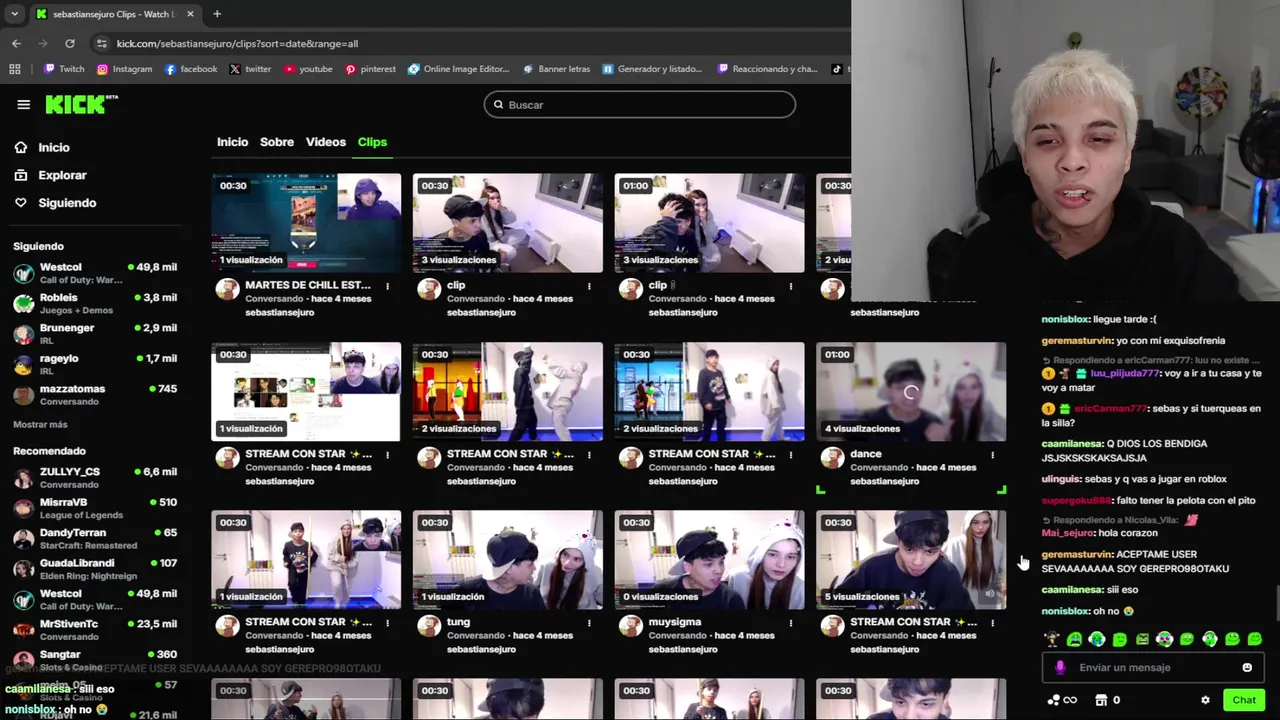Play the dance clip thumbnail
1280x720 pixels.
911,392
